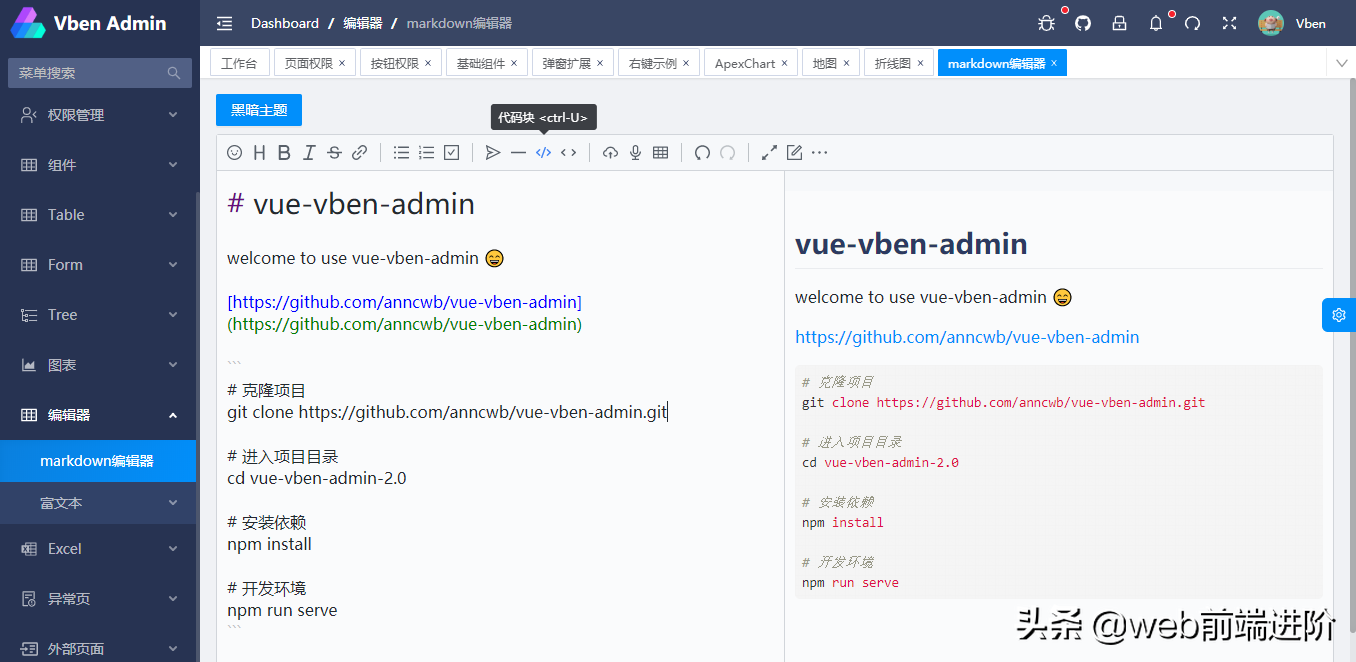Open the emoji picker in editor toolbar
This screenshot has width=1356, height=662.
(x=235, y=153)
